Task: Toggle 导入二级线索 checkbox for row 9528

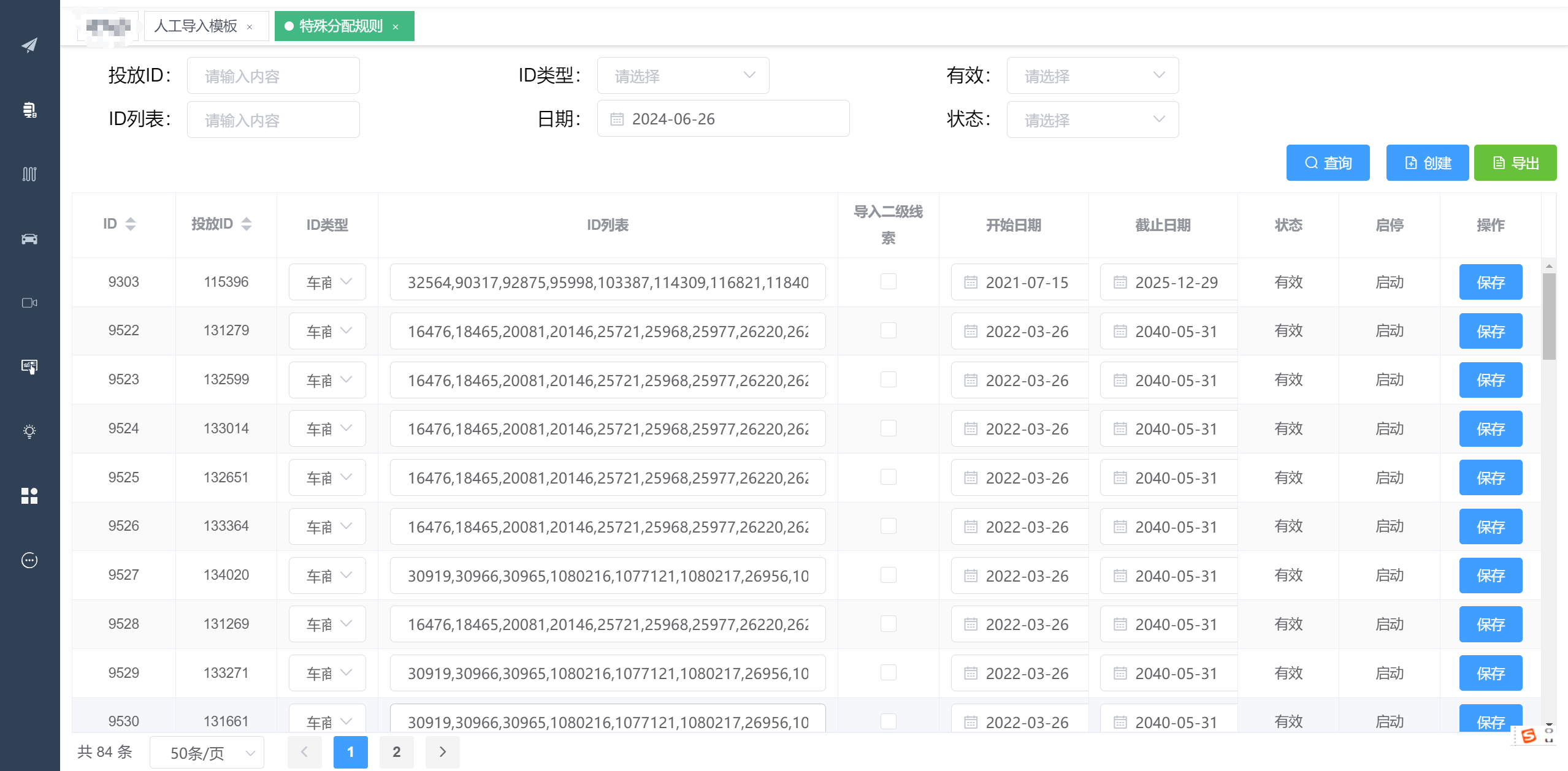Action: pos(888,623)
